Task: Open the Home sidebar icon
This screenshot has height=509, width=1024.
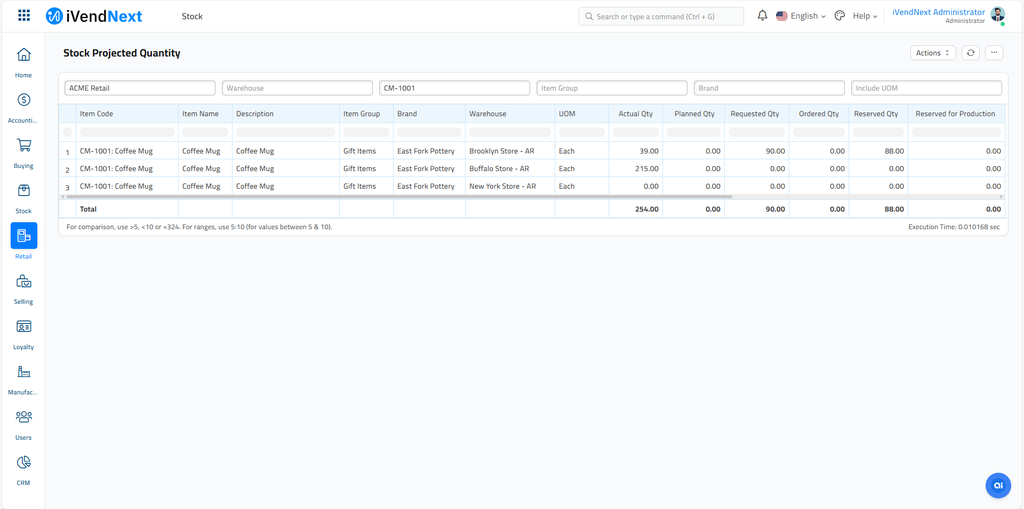Action: pyautogui.click(x=23, y=55)
